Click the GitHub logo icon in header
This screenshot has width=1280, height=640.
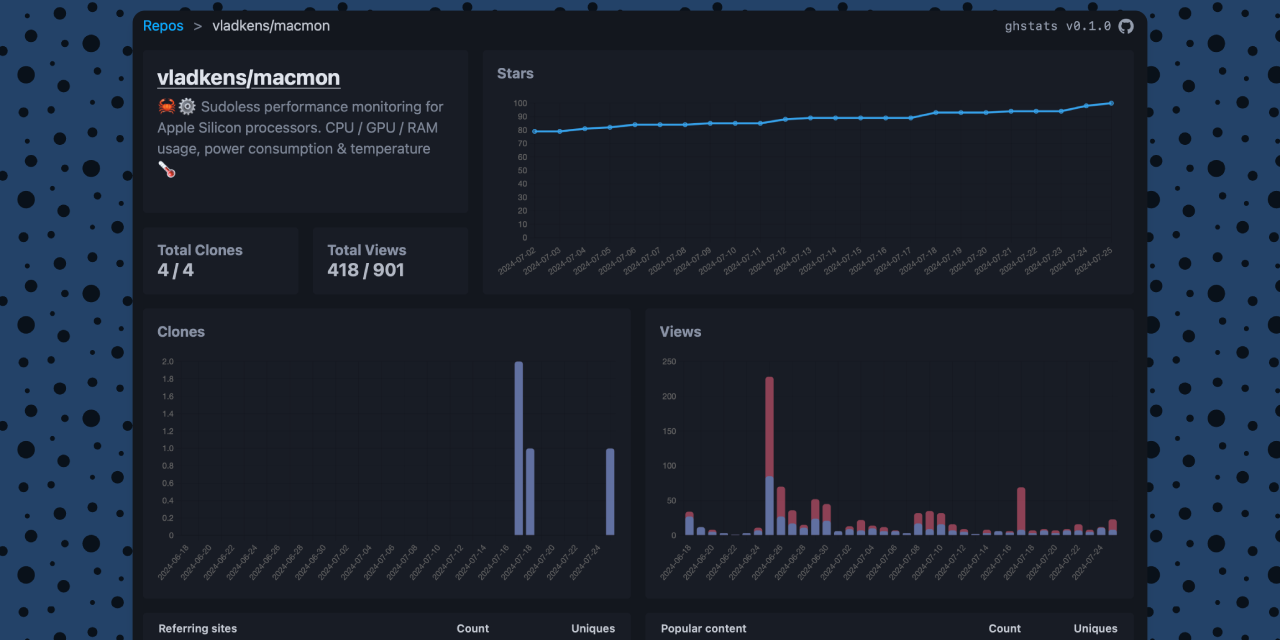pyautogui.click(x=1126, y=26)
